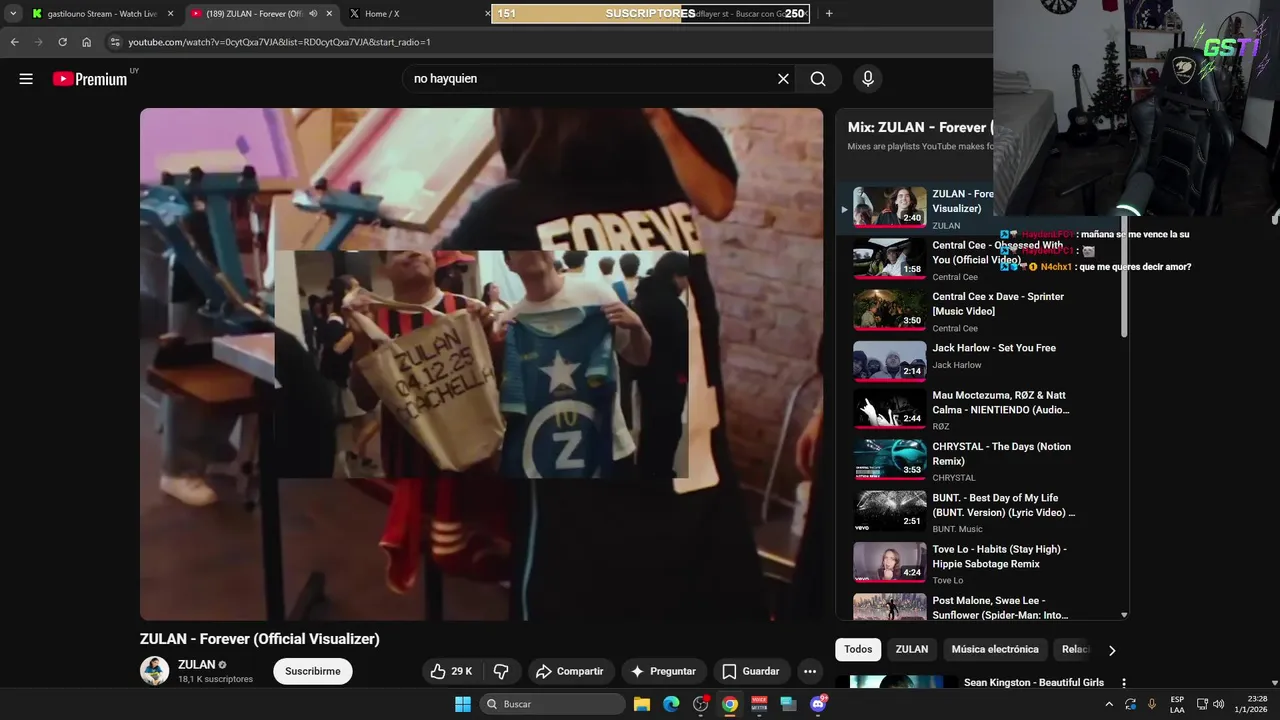The image size is (1280, 720).
Task: Open Tove Lo - Habits Hippie Sabotage Remix
Action: (x=984, y=563)
